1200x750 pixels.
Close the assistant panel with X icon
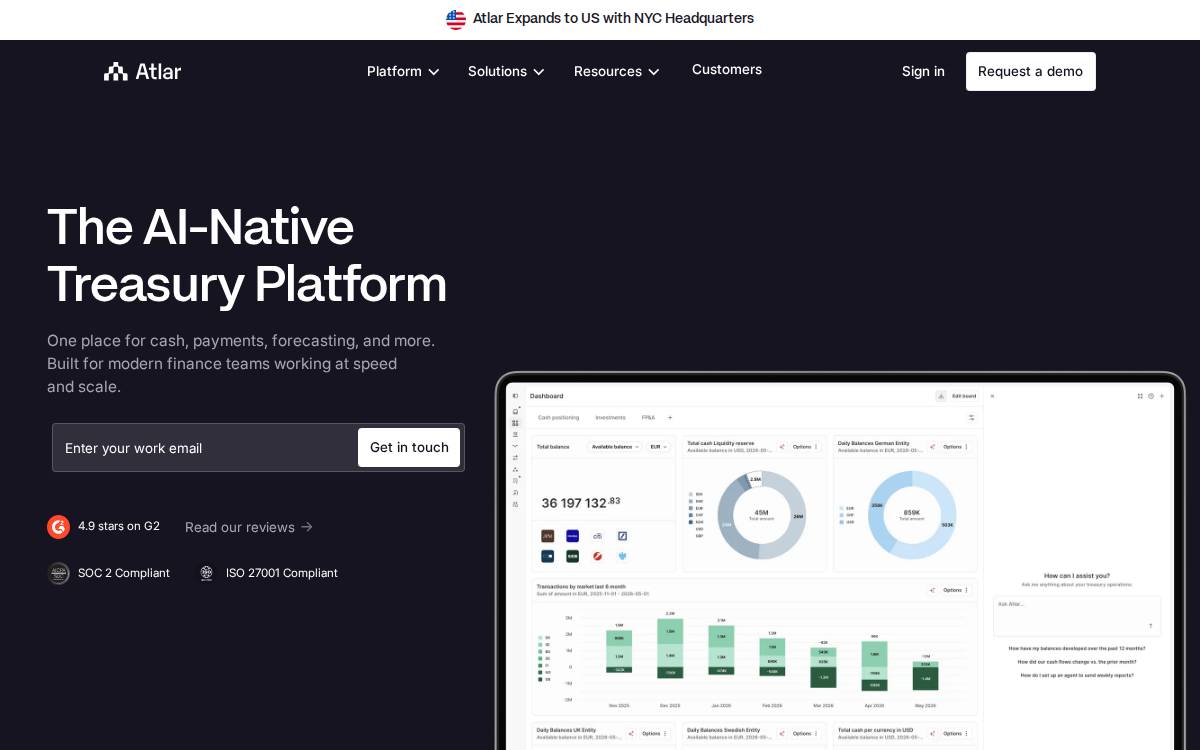pyautogui.click(x=992, y=396)
